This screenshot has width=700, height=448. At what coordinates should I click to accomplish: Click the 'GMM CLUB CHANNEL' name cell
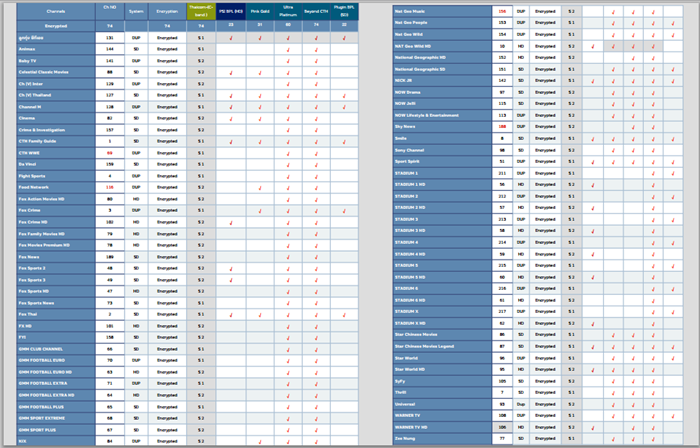click(56, 349)
